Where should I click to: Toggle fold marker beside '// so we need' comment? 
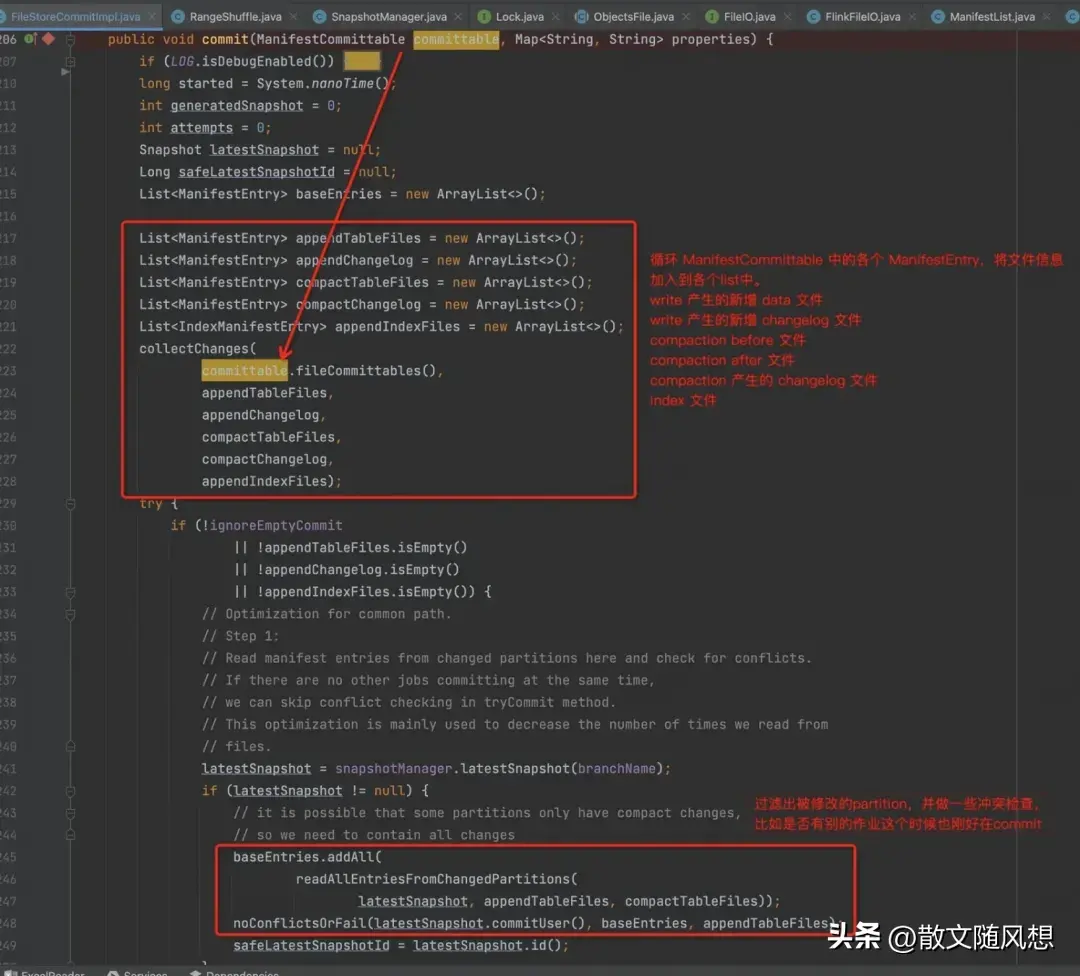[x=70, y=835]
